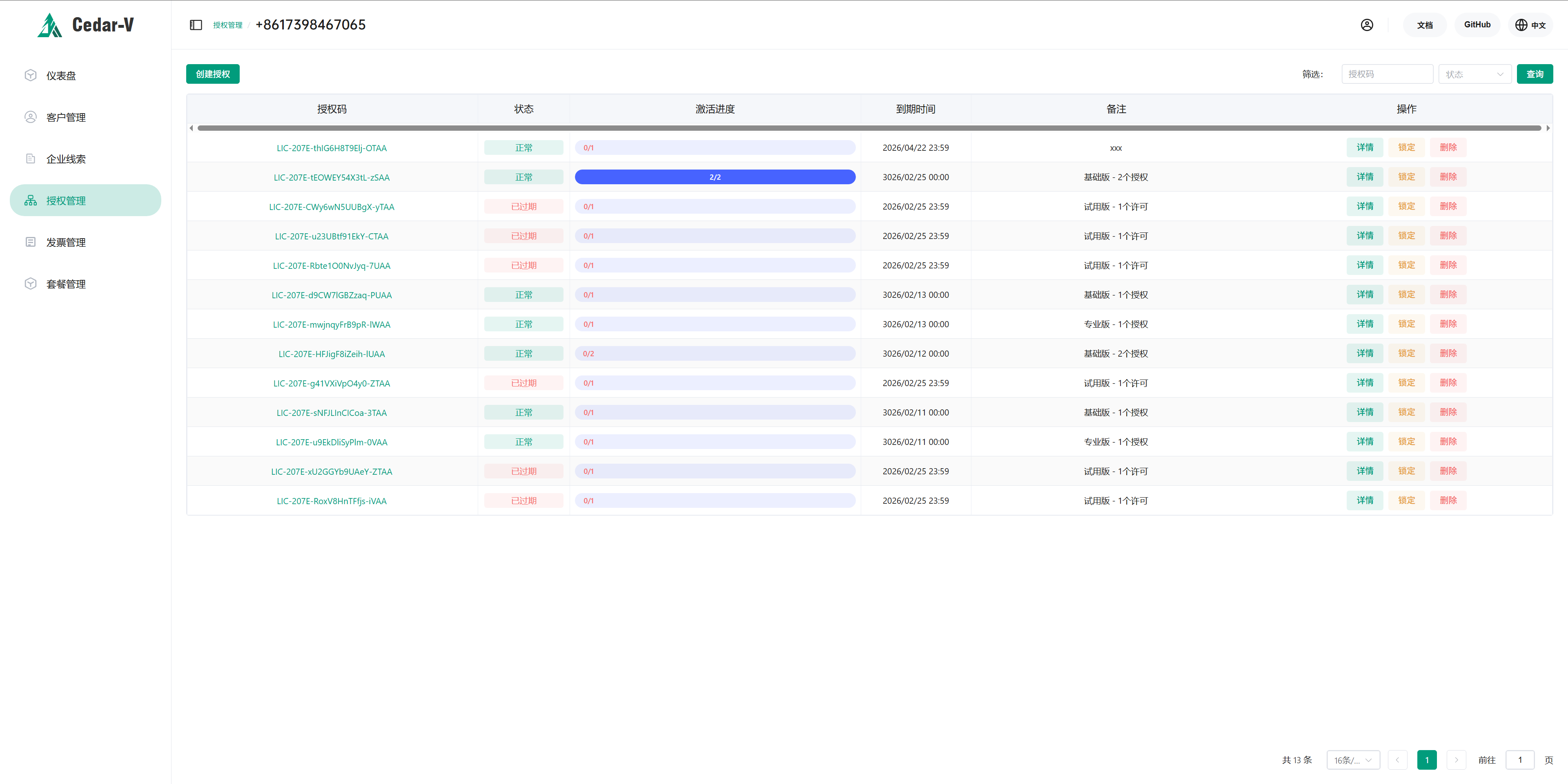Click the dashboard 仪表盘 sidebar icon

[x=31, y=76]
